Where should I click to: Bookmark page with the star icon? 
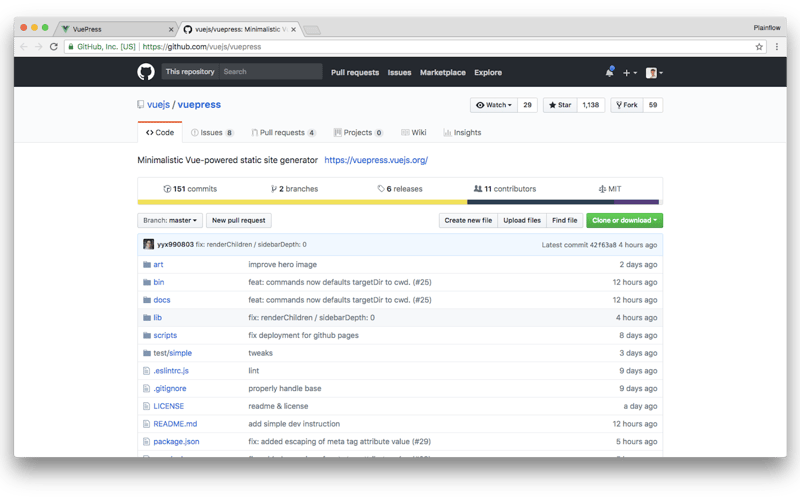(x=759, y=46)
